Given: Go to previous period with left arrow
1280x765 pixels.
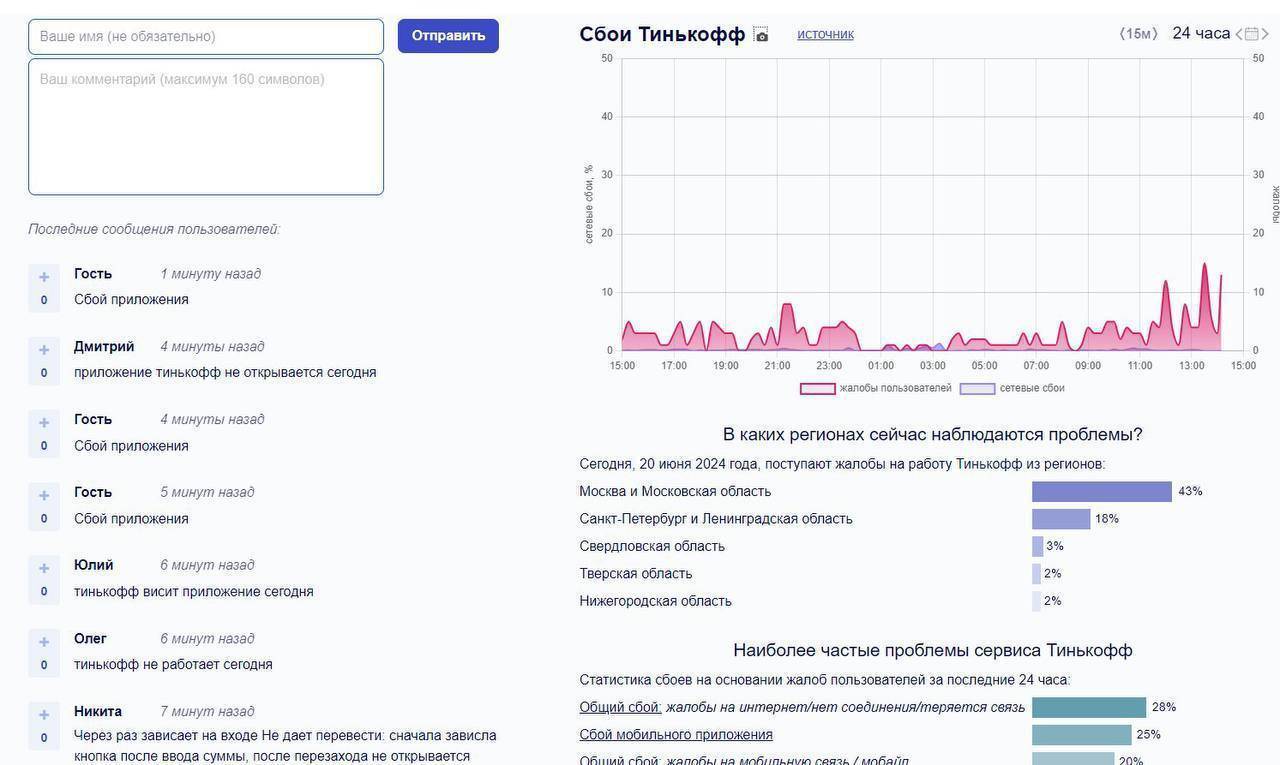Looking at the screenshot, I should point(1240,34).
